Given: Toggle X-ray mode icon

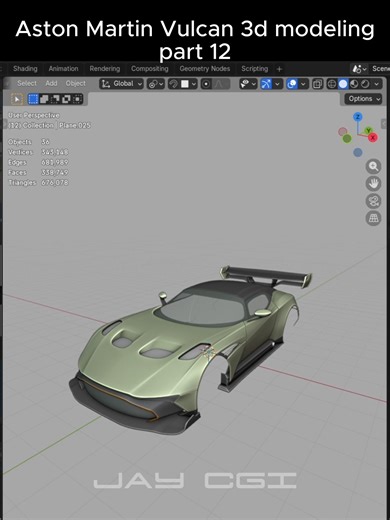Looking at the screenshot, I should 317,84.
